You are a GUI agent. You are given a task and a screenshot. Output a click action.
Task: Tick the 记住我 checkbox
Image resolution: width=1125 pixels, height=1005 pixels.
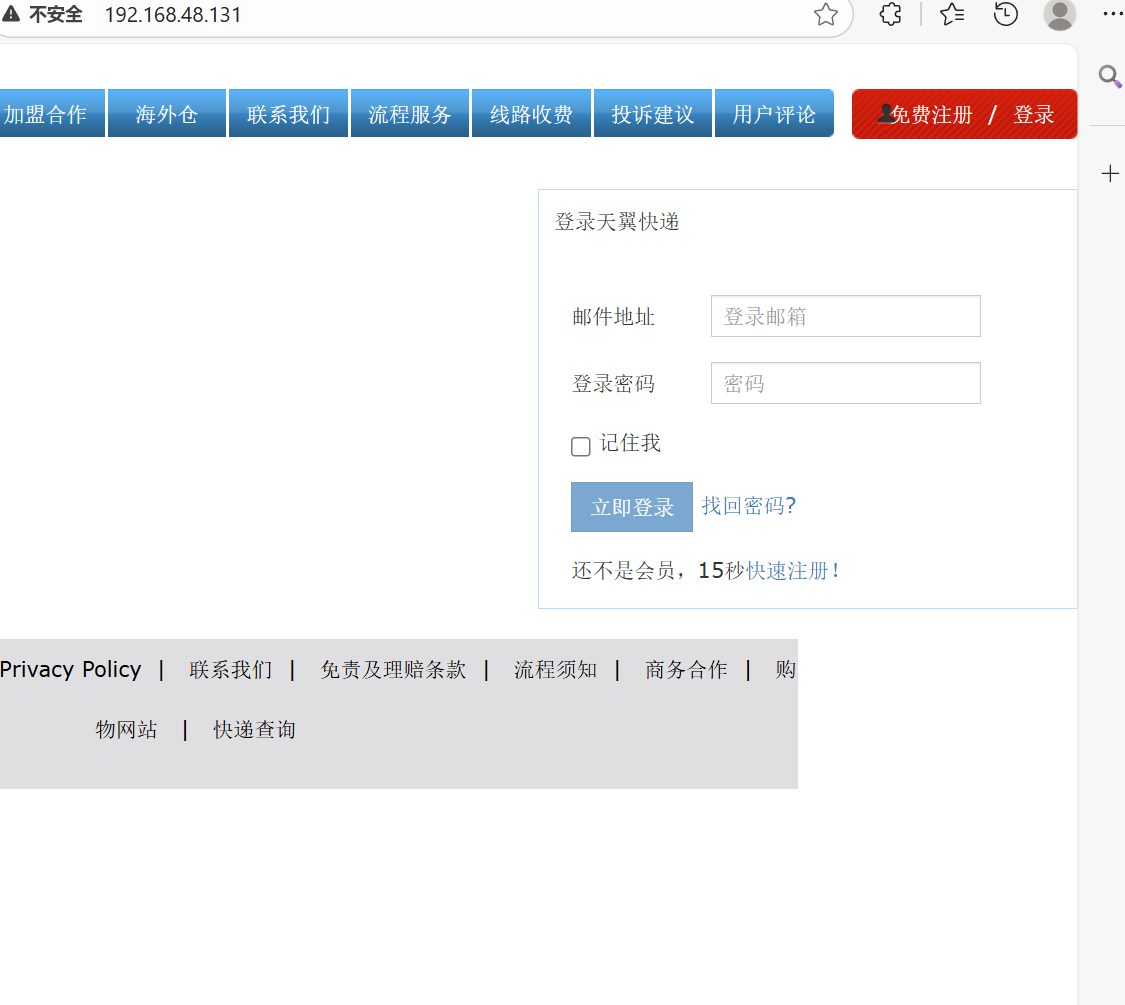pyautogui.click(x=580, y=446)
